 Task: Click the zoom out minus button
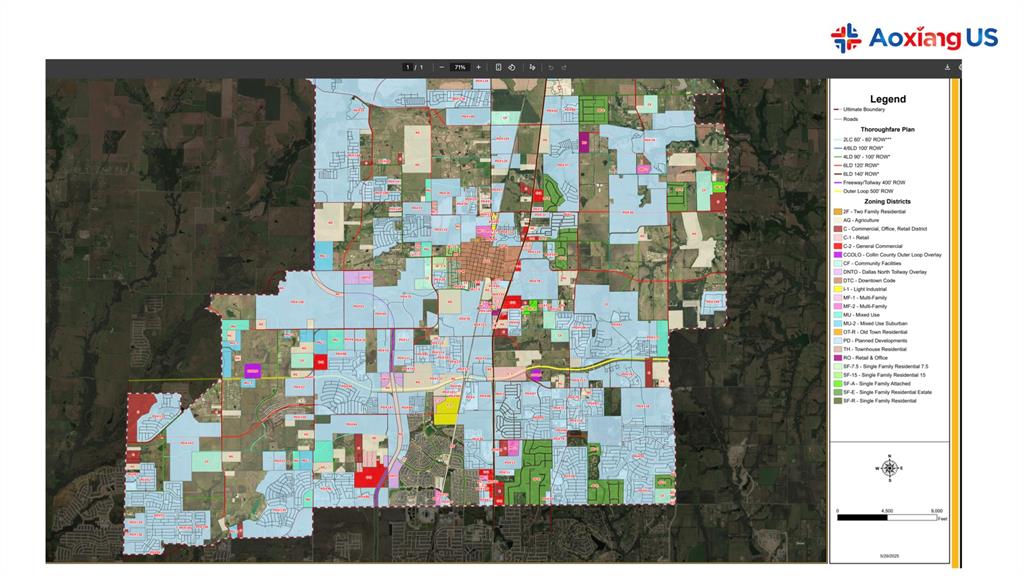[x=442, y=67]
